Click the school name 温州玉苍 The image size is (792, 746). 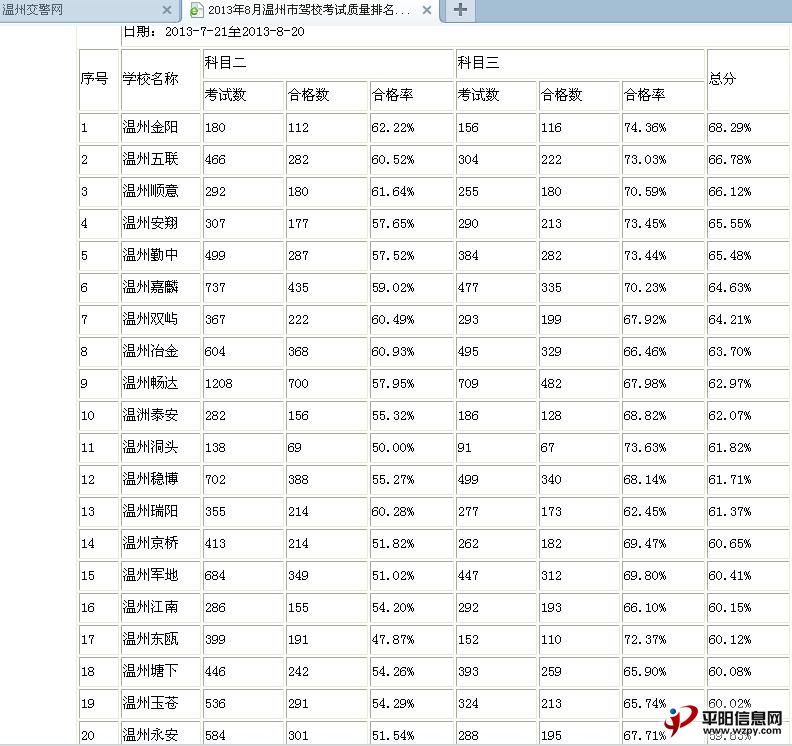coord(151,703)
